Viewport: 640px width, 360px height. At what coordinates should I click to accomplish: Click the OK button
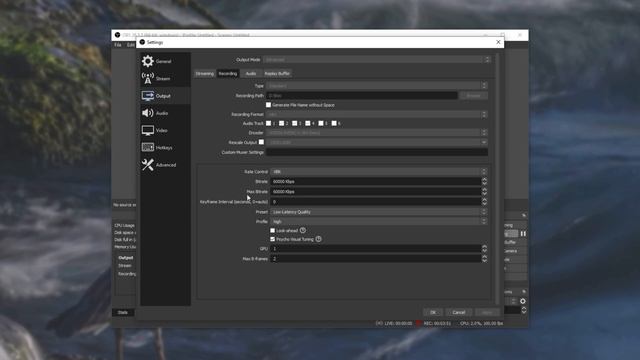click(x=433, y=312)
